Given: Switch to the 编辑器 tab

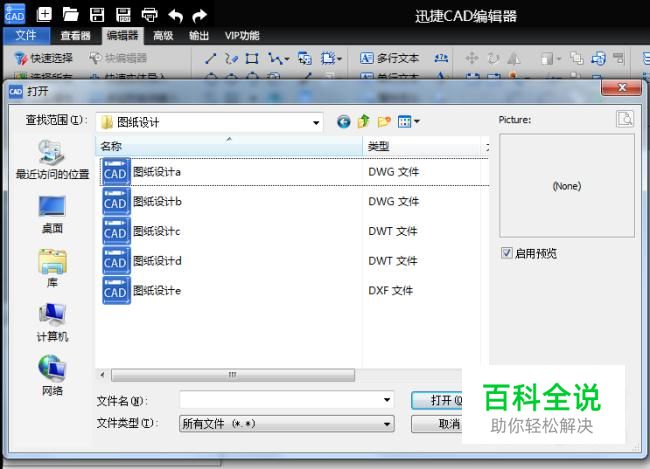Looking at the screenshot, I should tap(122, 36).
